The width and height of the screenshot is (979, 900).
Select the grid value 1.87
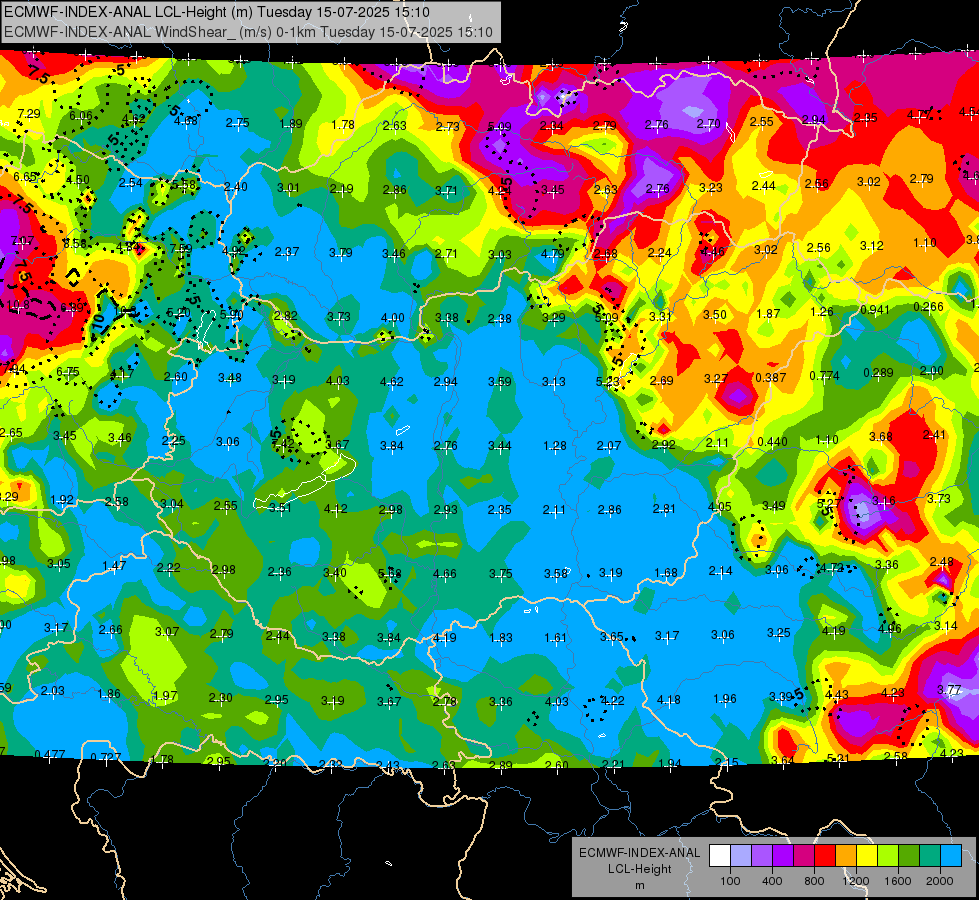pyautogui.click(x=768, y=314)
